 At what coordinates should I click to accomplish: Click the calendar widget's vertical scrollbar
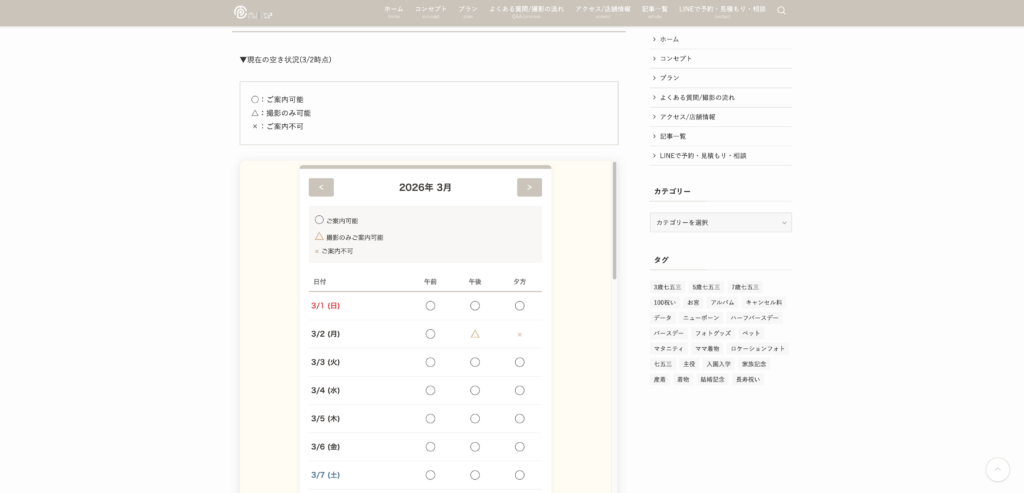[x=614, y=220]
